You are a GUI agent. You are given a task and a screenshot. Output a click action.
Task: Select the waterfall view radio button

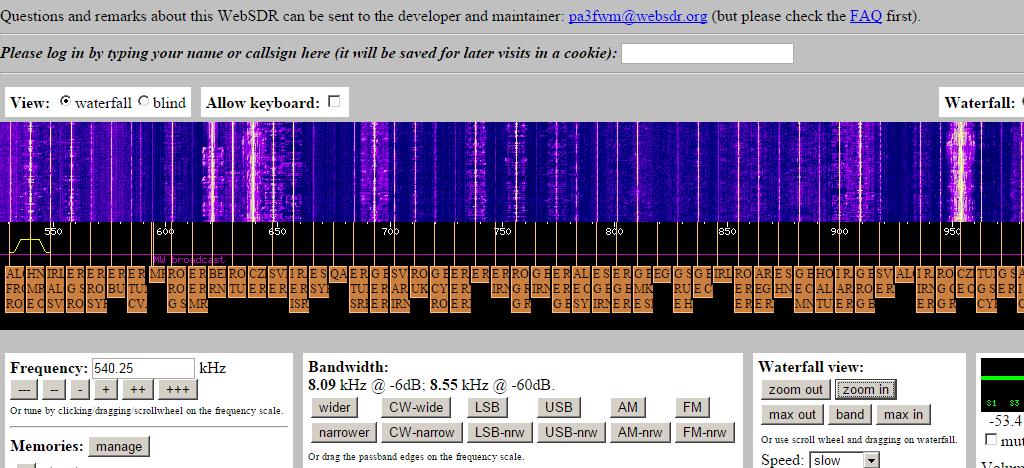(x=65, y=101)
